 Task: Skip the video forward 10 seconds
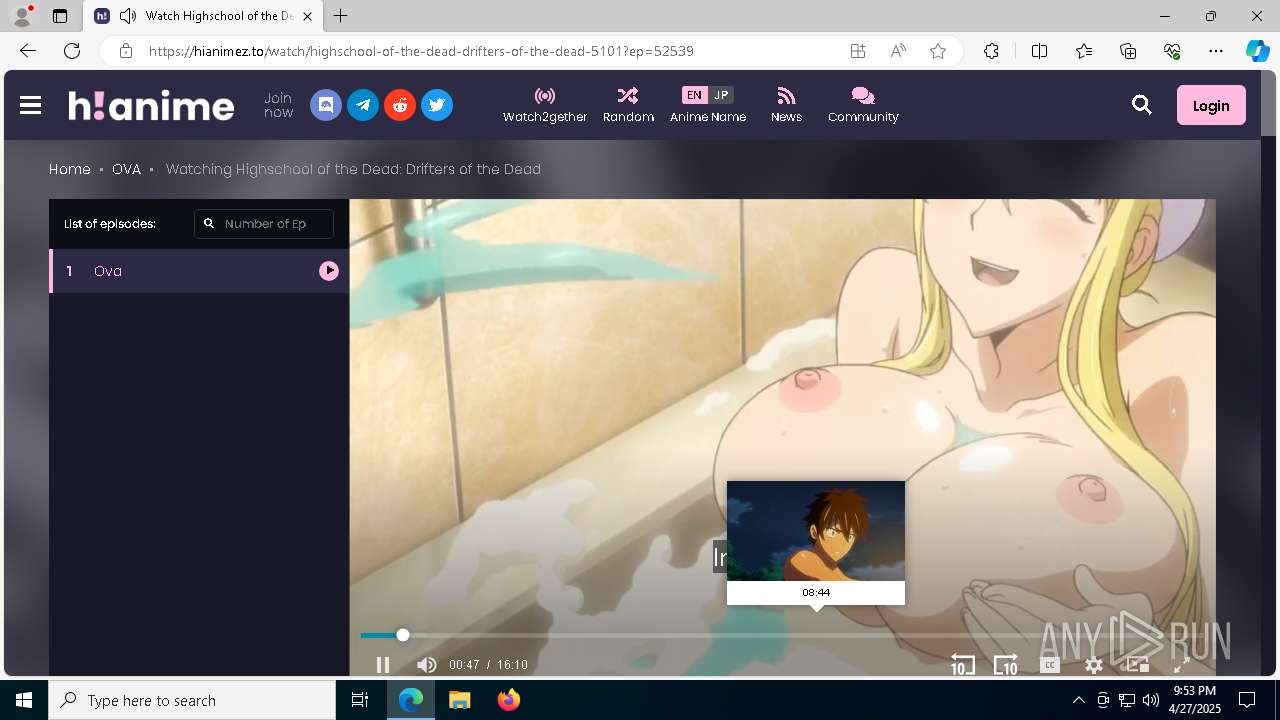pos(1005,665)
